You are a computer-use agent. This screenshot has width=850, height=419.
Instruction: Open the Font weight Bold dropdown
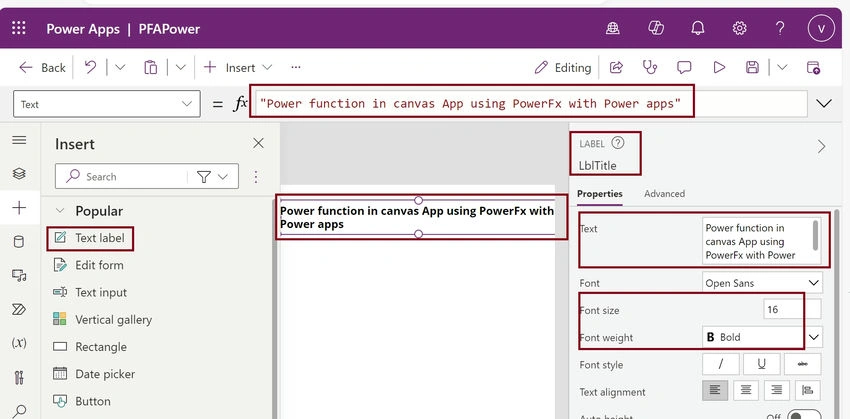tap(762, 337)
